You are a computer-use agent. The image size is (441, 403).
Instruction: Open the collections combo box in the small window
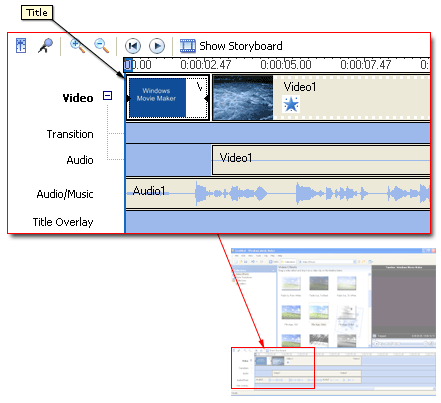(x=328, y=262)
